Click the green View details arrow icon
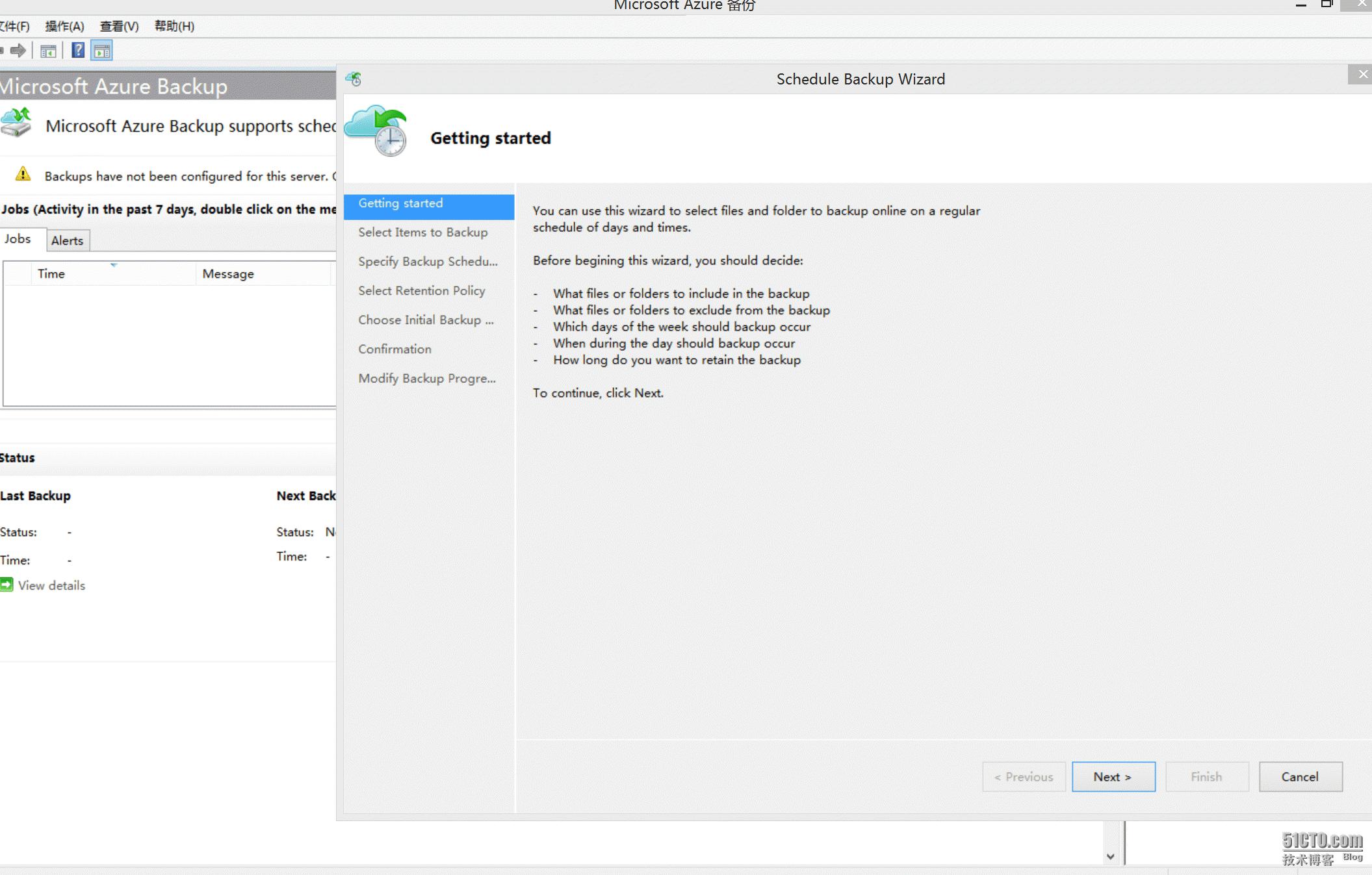 (6, 585)
